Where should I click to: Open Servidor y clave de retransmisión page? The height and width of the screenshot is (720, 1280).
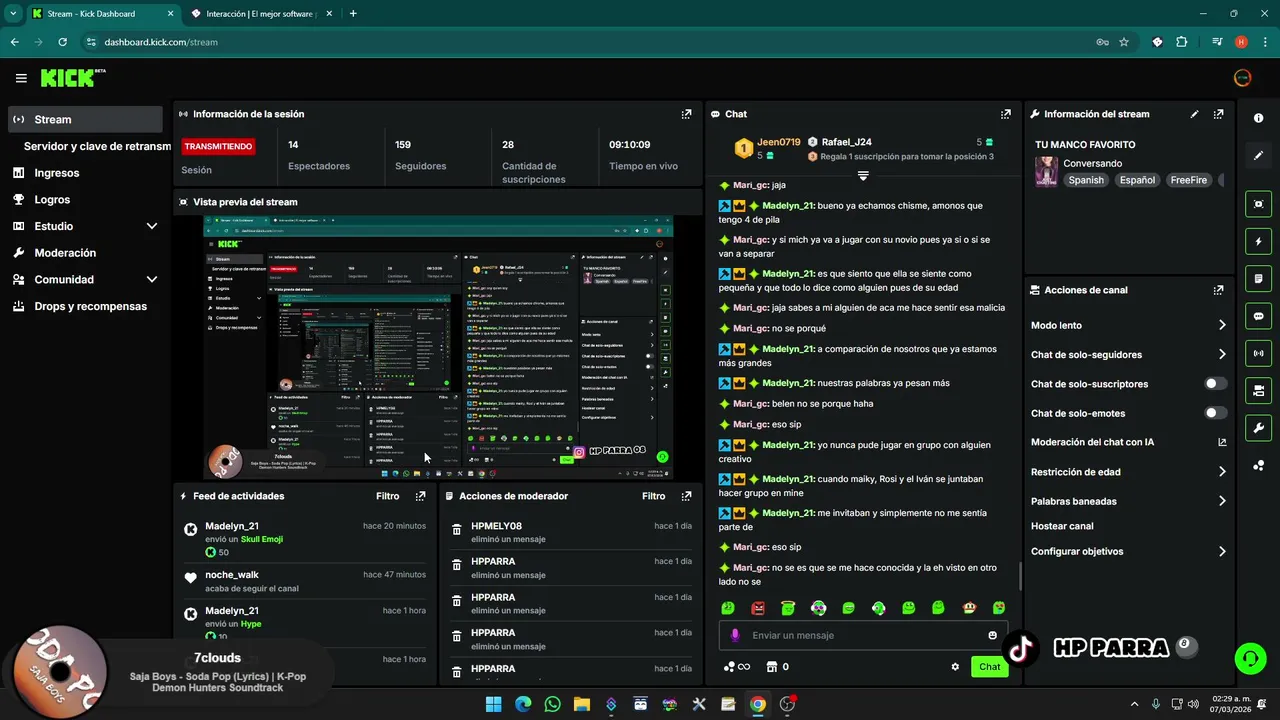click(x=97, y=146)
